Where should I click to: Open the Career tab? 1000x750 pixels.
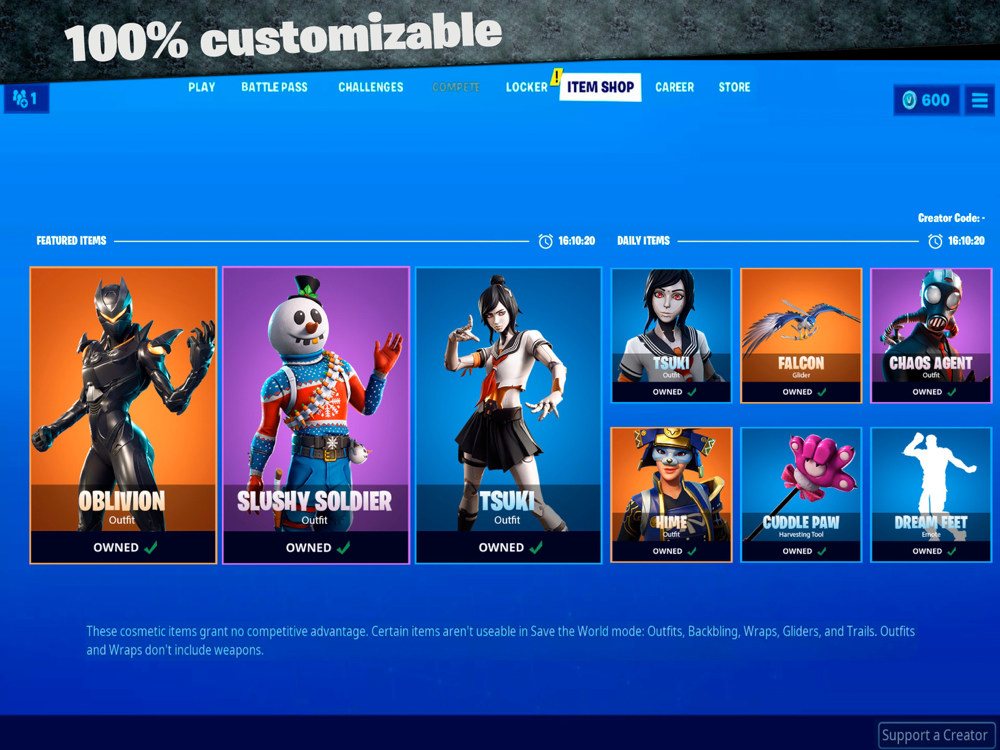pos(674,87)
